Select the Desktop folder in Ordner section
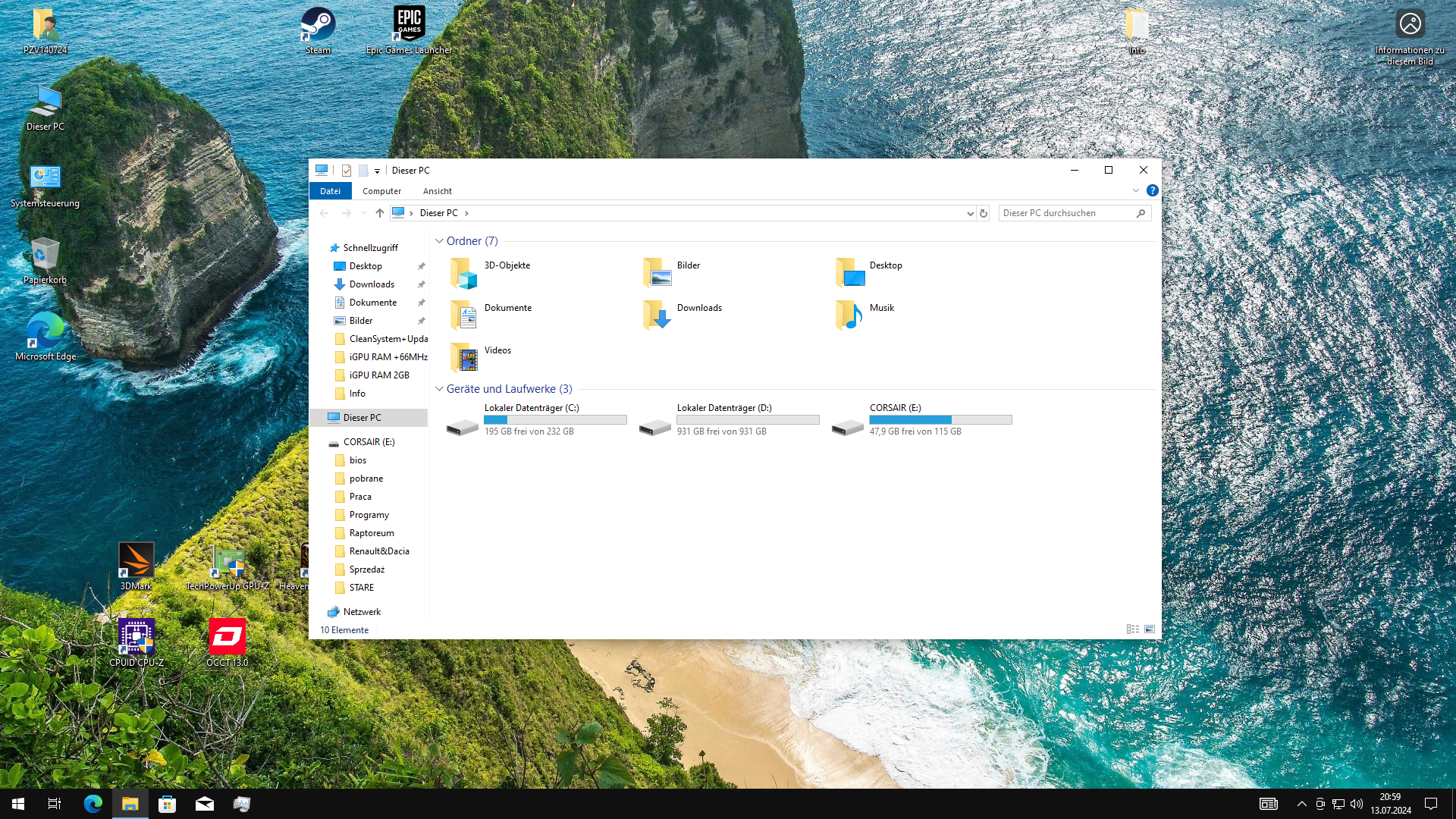 (869, 273)
